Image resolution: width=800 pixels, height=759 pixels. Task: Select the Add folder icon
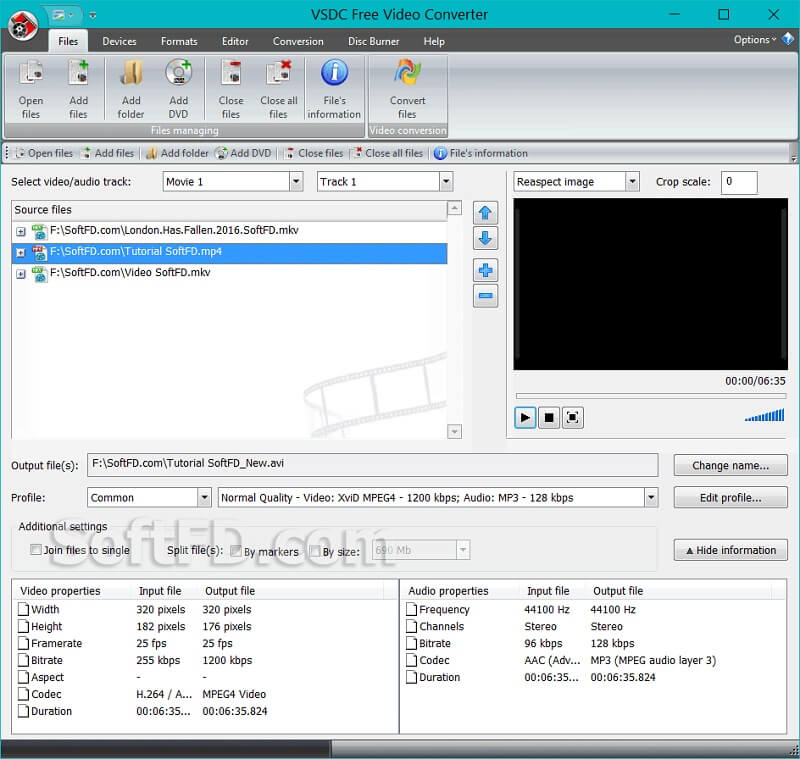[130, 88]
